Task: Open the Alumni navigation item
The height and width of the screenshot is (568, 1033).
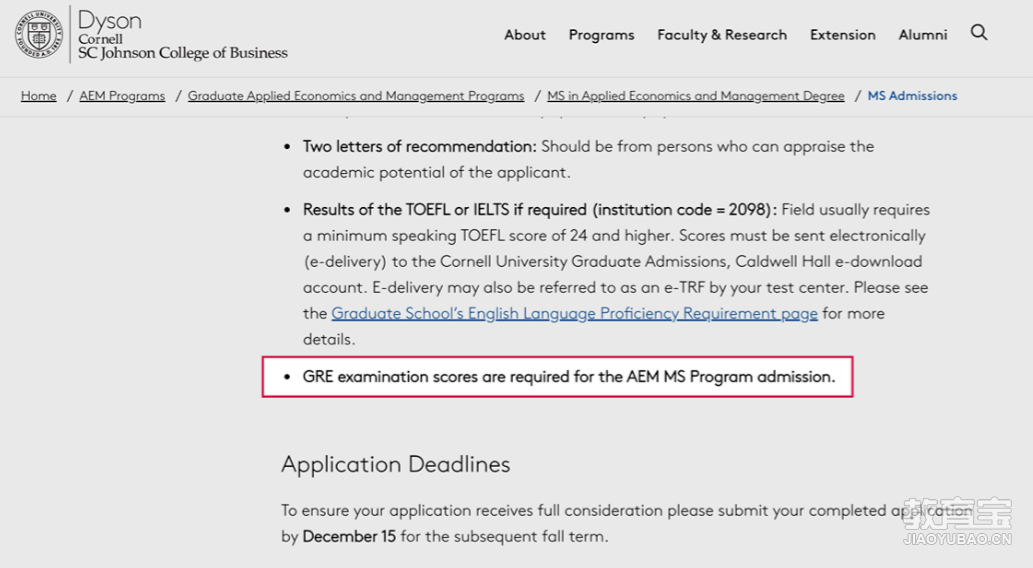Action: (x=922, y=35)
